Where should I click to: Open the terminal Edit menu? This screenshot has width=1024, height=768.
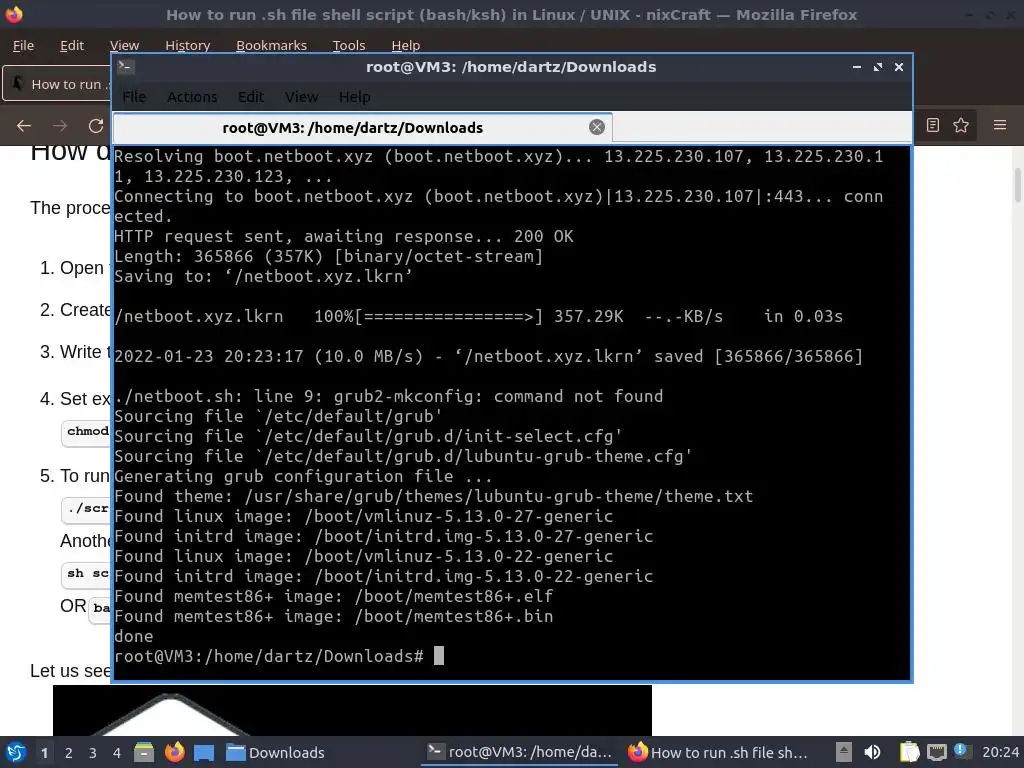click(251, 97)
